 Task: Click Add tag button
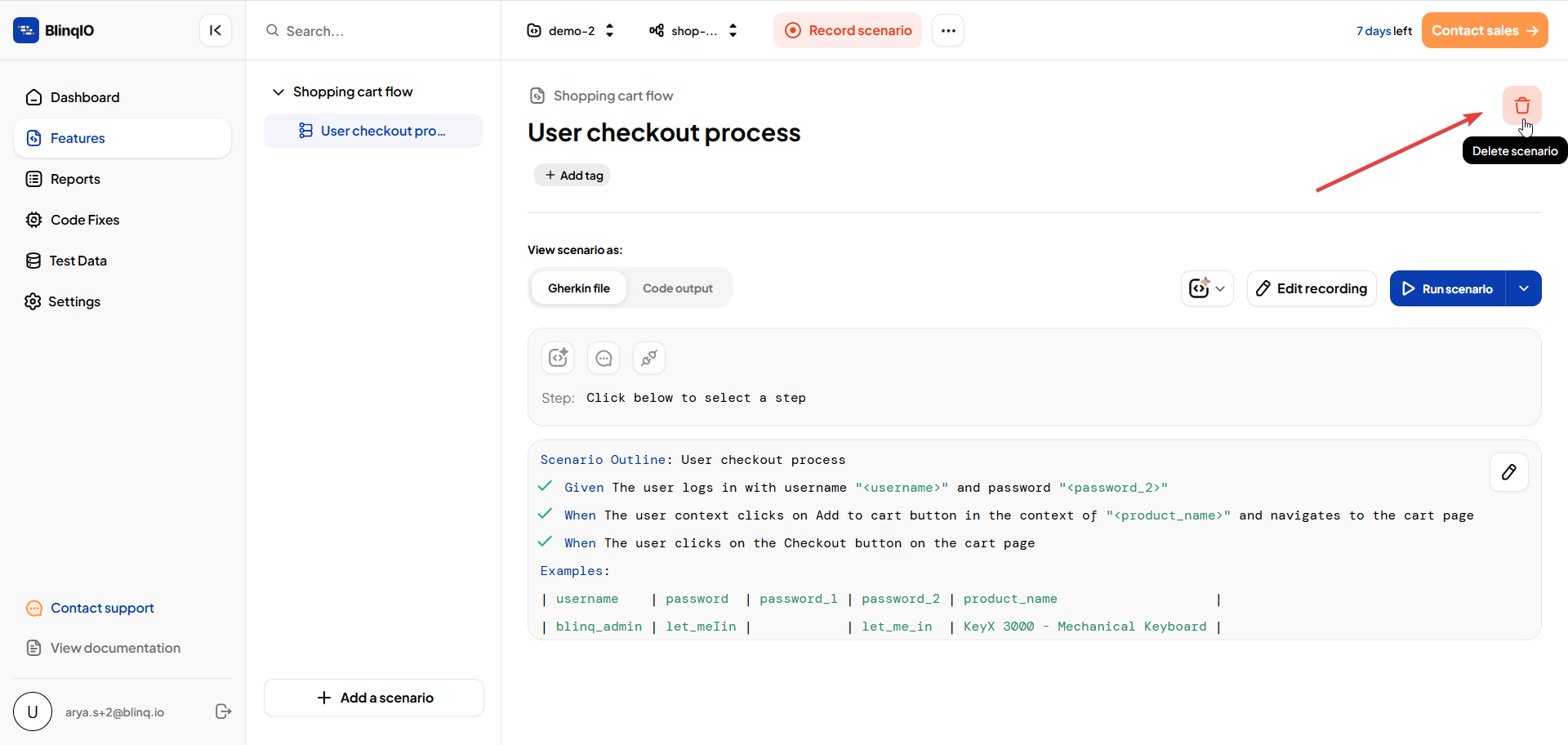(572, 175)
